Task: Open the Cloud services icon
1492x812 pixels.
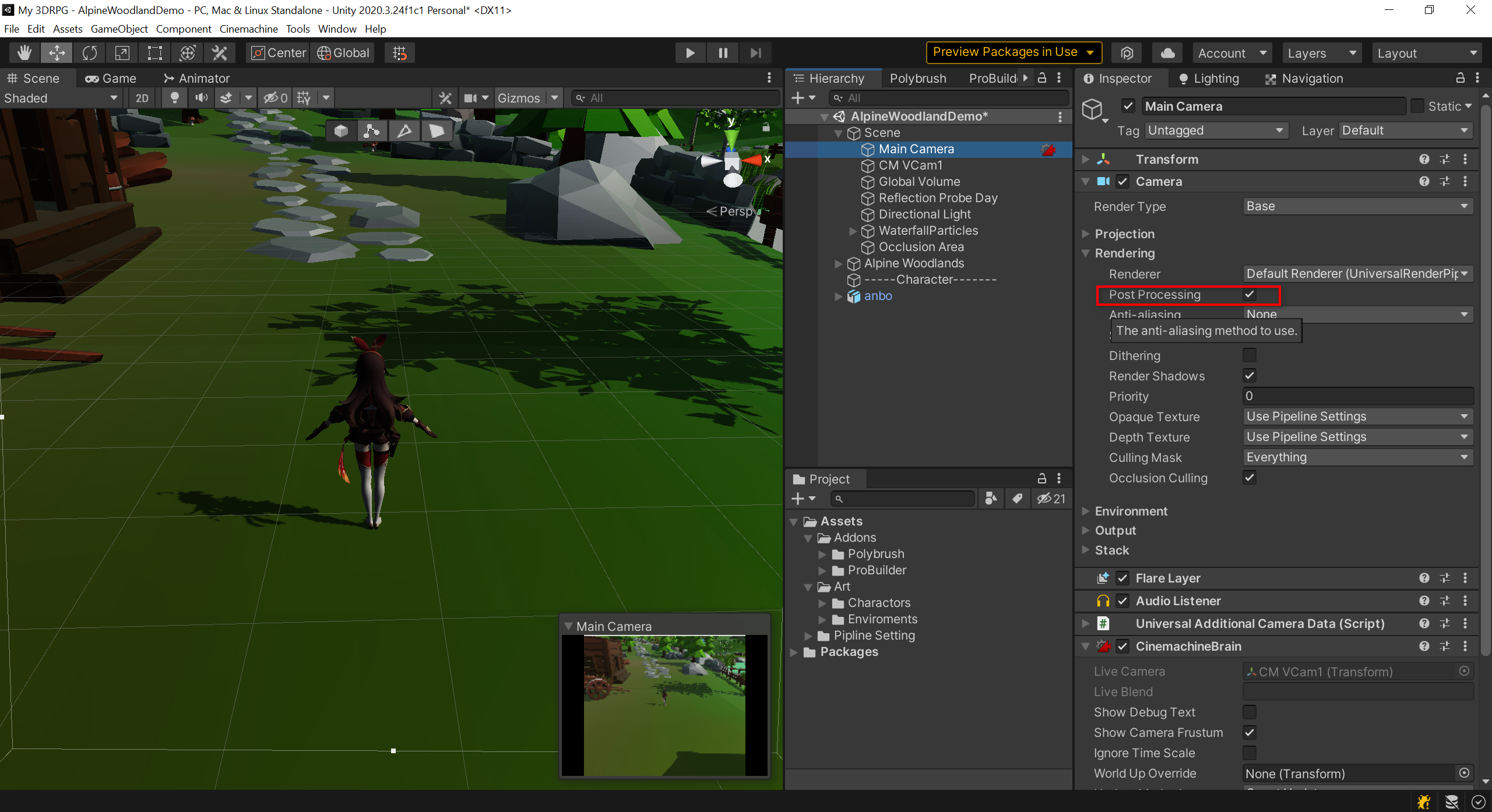Action: [x=1167, y=53]
